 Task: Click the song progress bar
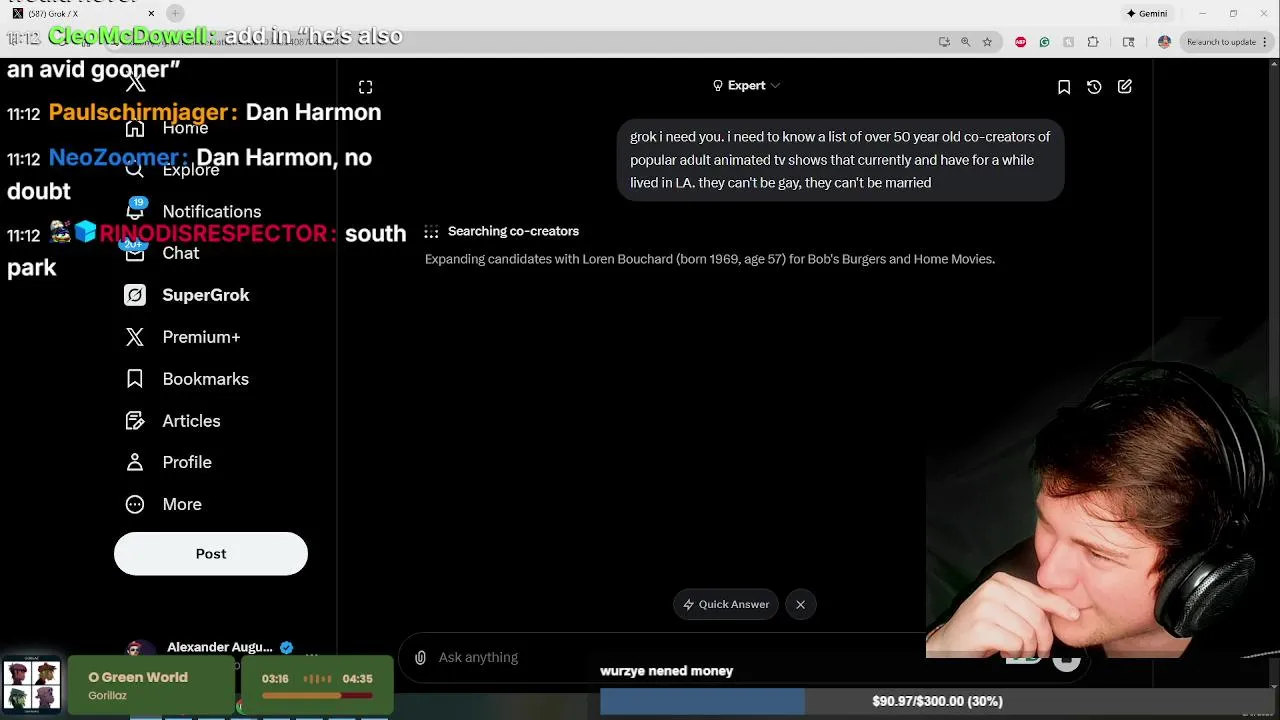(317, 695)
